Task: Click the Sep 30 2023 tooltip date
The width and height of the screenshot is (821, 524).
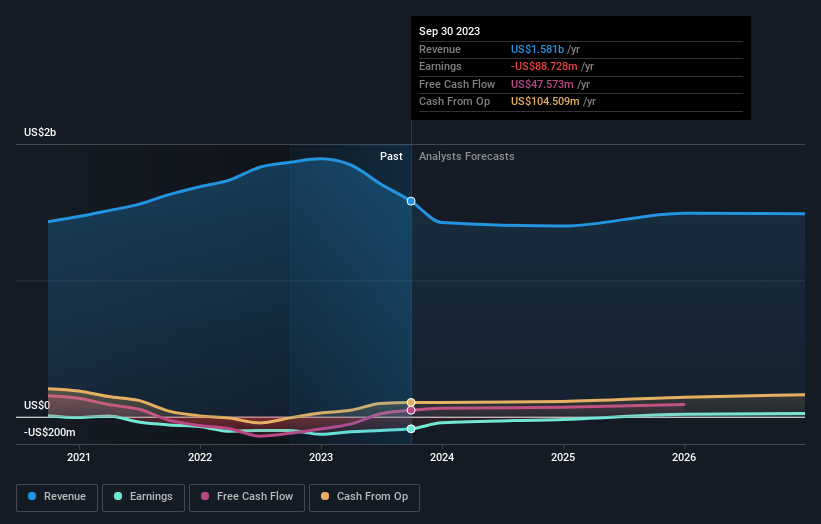Action: 449,31
